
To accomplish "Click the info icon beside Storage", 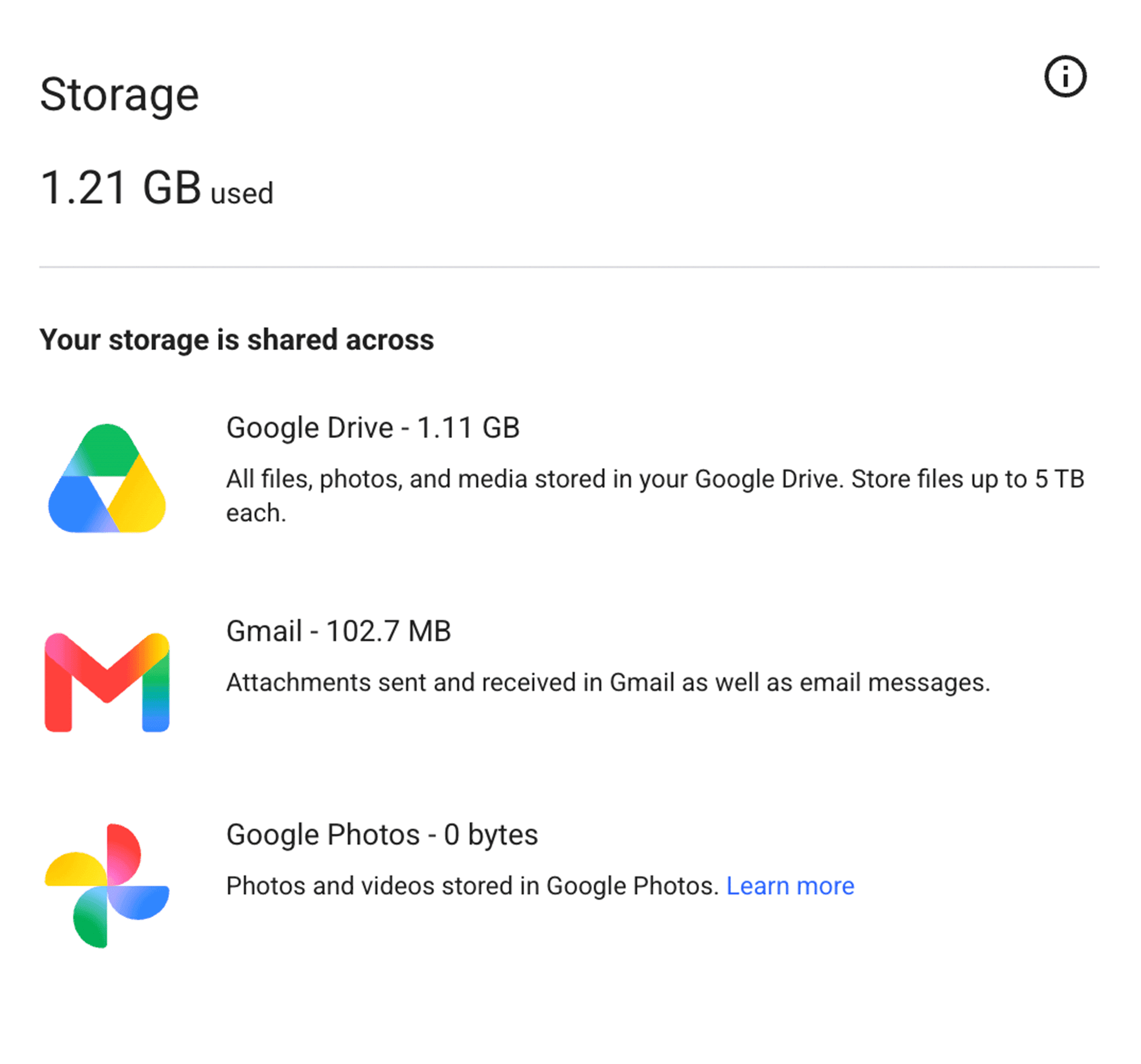I will pos(1065,77).
